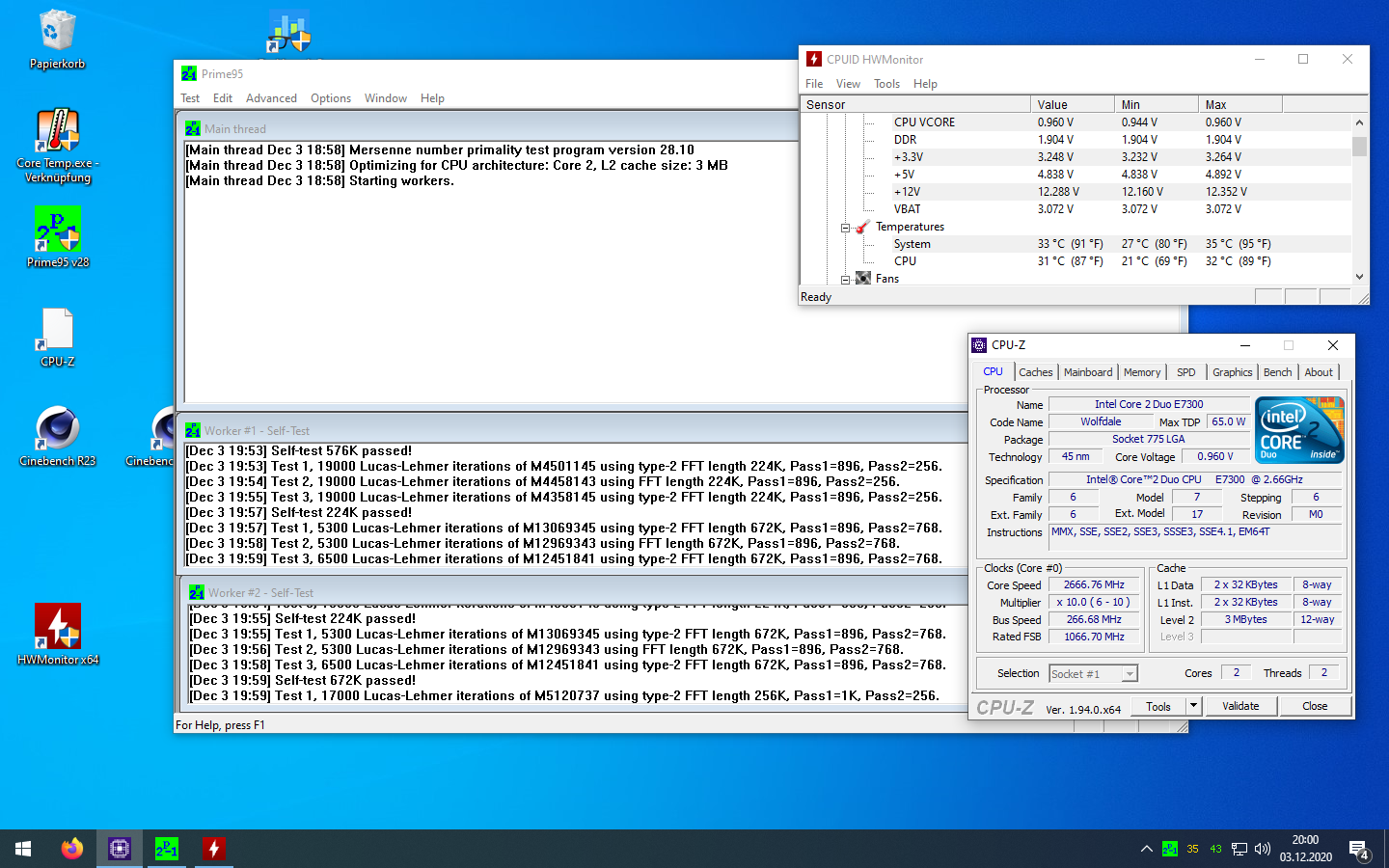Image resolution: width=1389 pixels, height=868 pixels.
Task: Click HWMonitor scrollbar down arrow
Action: [x=1359, y=277]
